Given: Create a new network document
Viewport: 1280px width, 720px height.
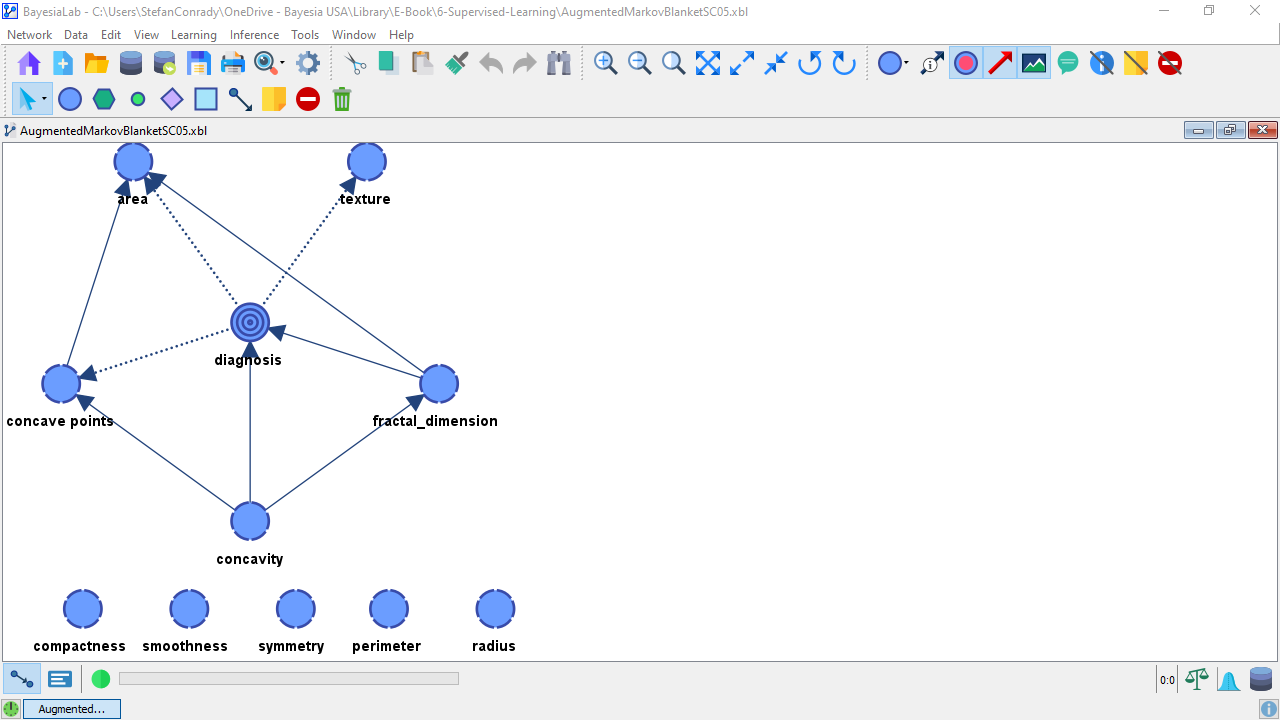Looking at the screenshot, I should (63, 64).
